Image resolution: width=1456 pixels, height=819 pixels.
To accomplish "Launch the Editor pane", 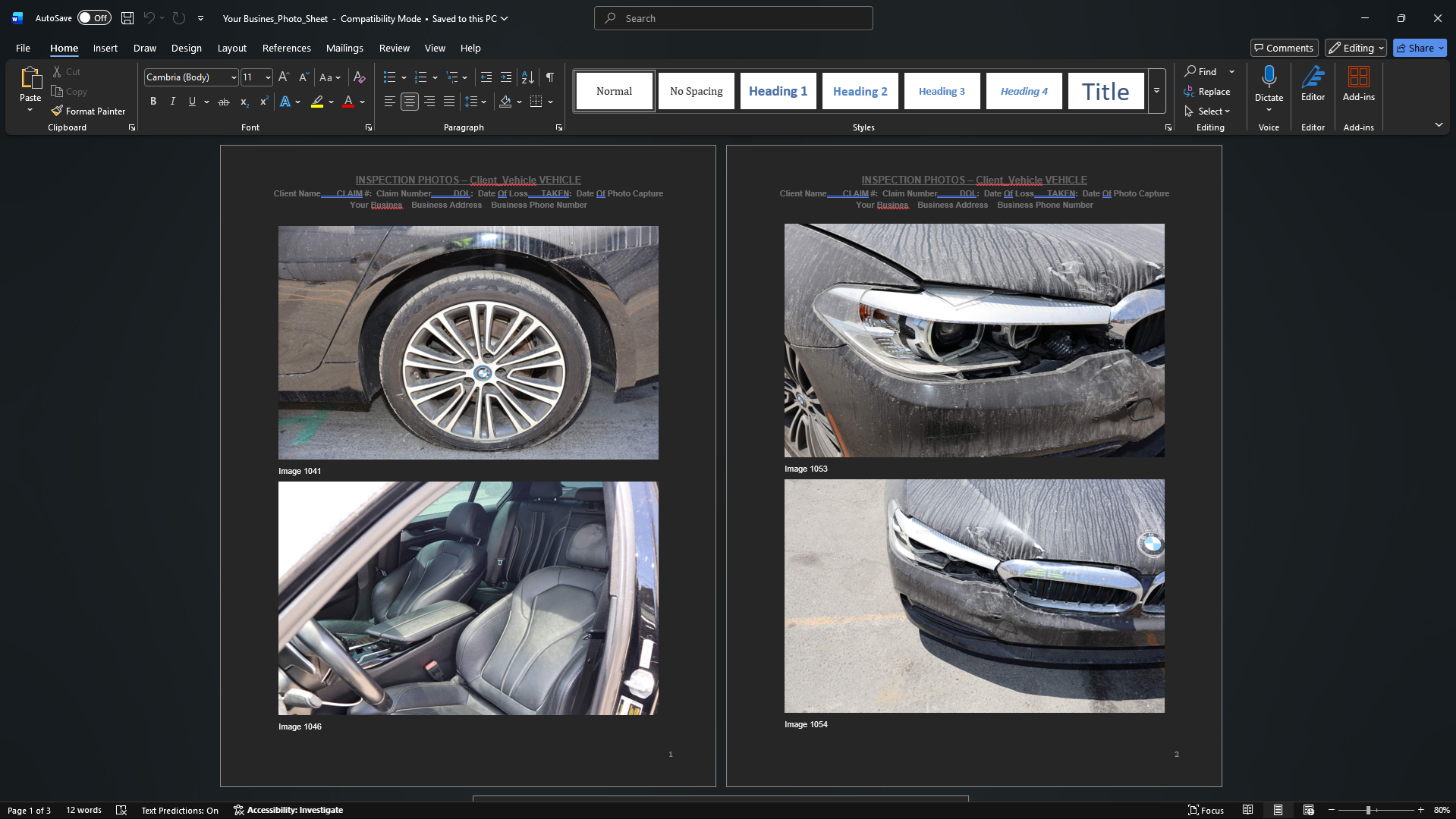I will [x=1312, y=85].
